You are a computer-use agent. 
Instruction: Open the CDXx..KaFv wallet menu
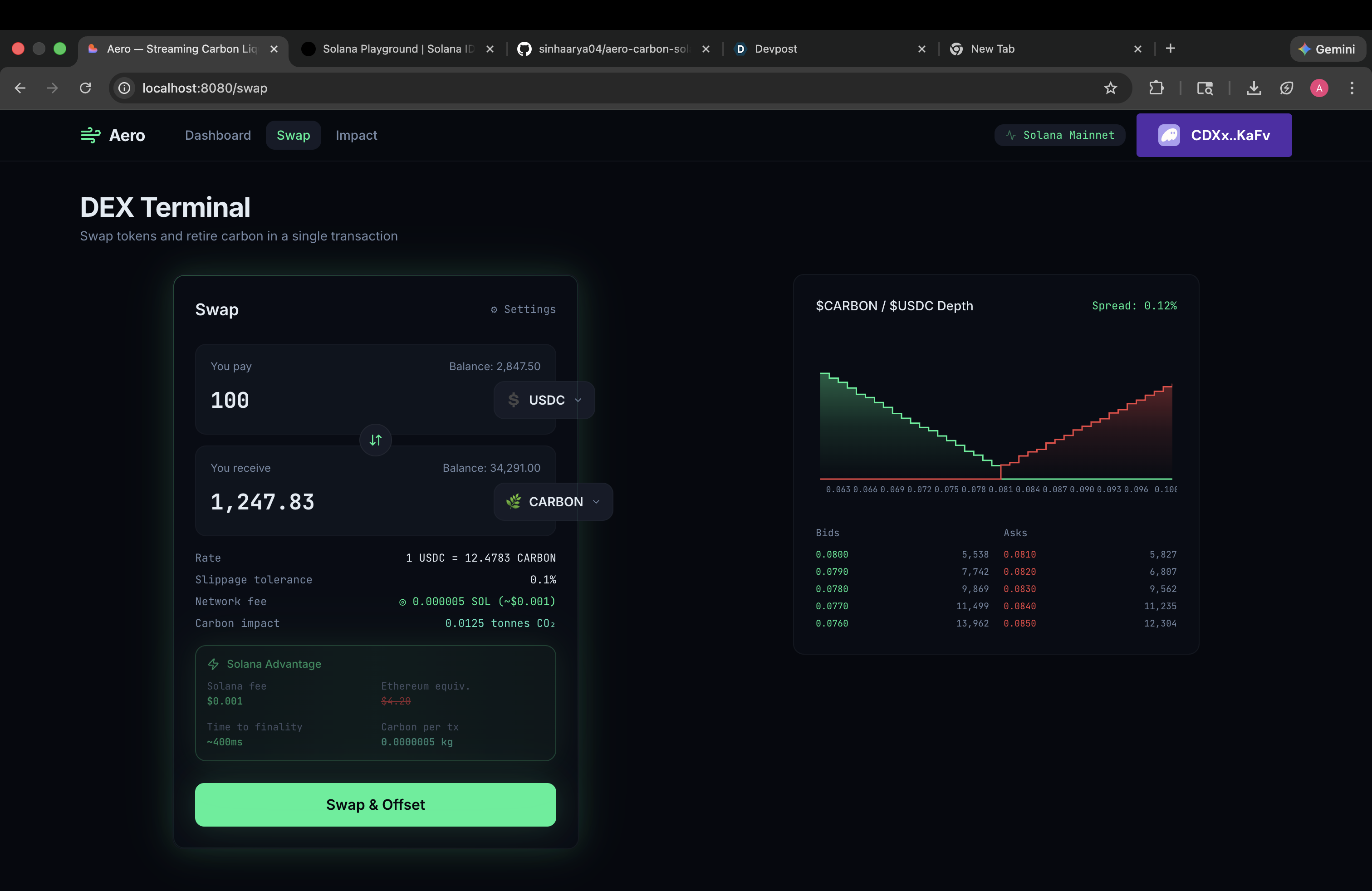point(1230,135)
